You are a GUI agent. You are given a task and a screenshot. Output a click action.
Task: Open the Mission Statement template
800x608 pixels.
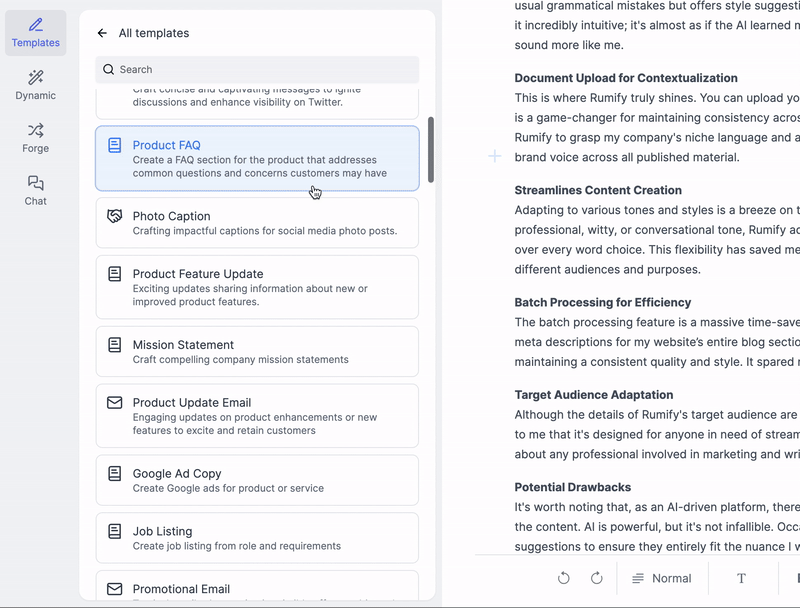click(257, 351)
